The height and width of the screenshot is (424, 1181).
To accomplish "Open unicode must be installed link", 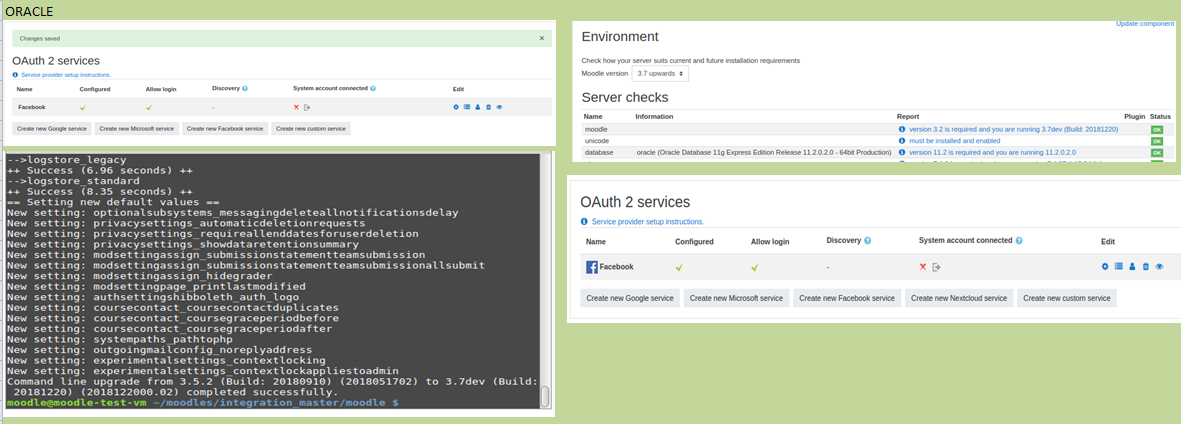I will pyautogui.click(x=954, y=141).
